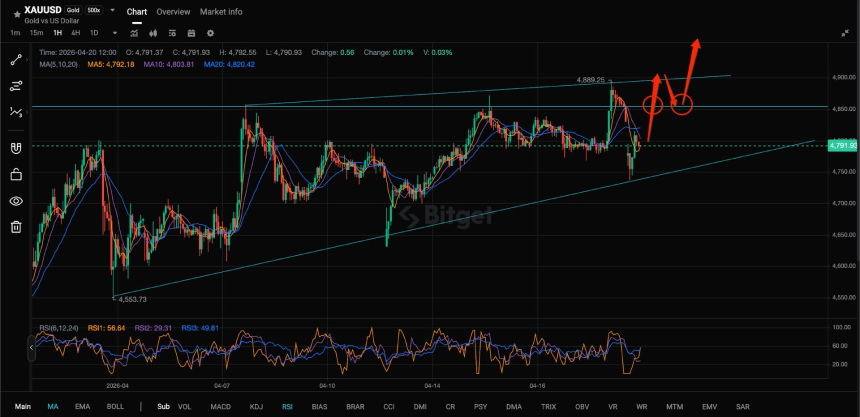The width and height of the screenshot is (860, 417).
Task: Click the MA20: 4,820.42 value
Action: tap(229, 64)
